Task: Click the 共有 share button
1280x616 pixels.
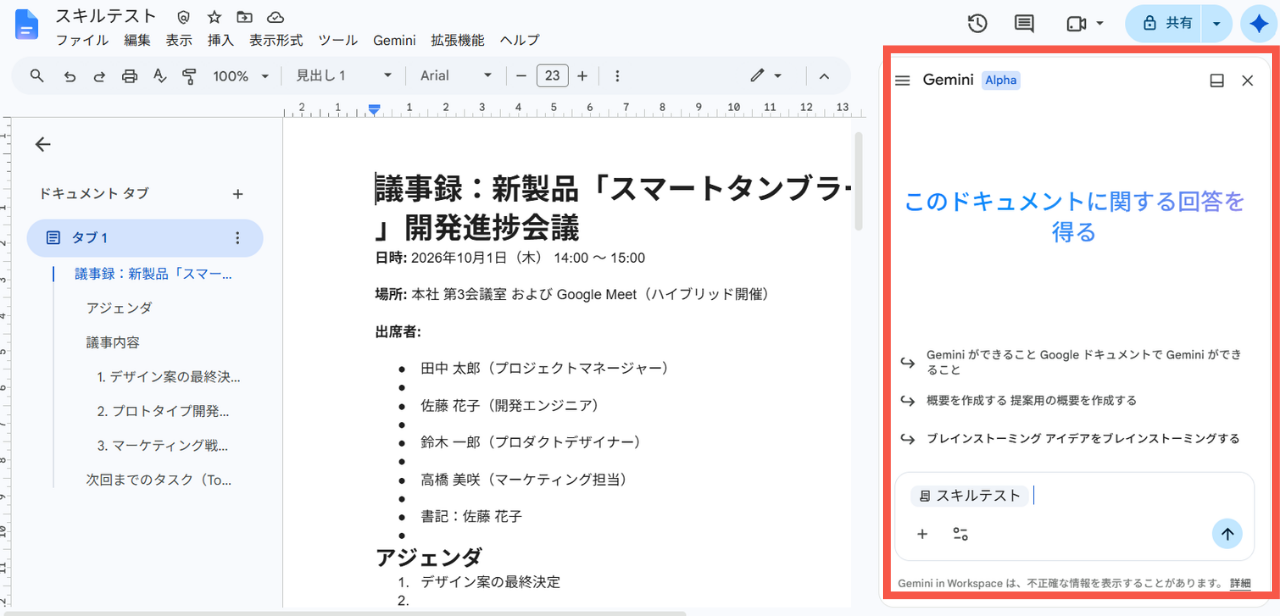Action: 1166,23
